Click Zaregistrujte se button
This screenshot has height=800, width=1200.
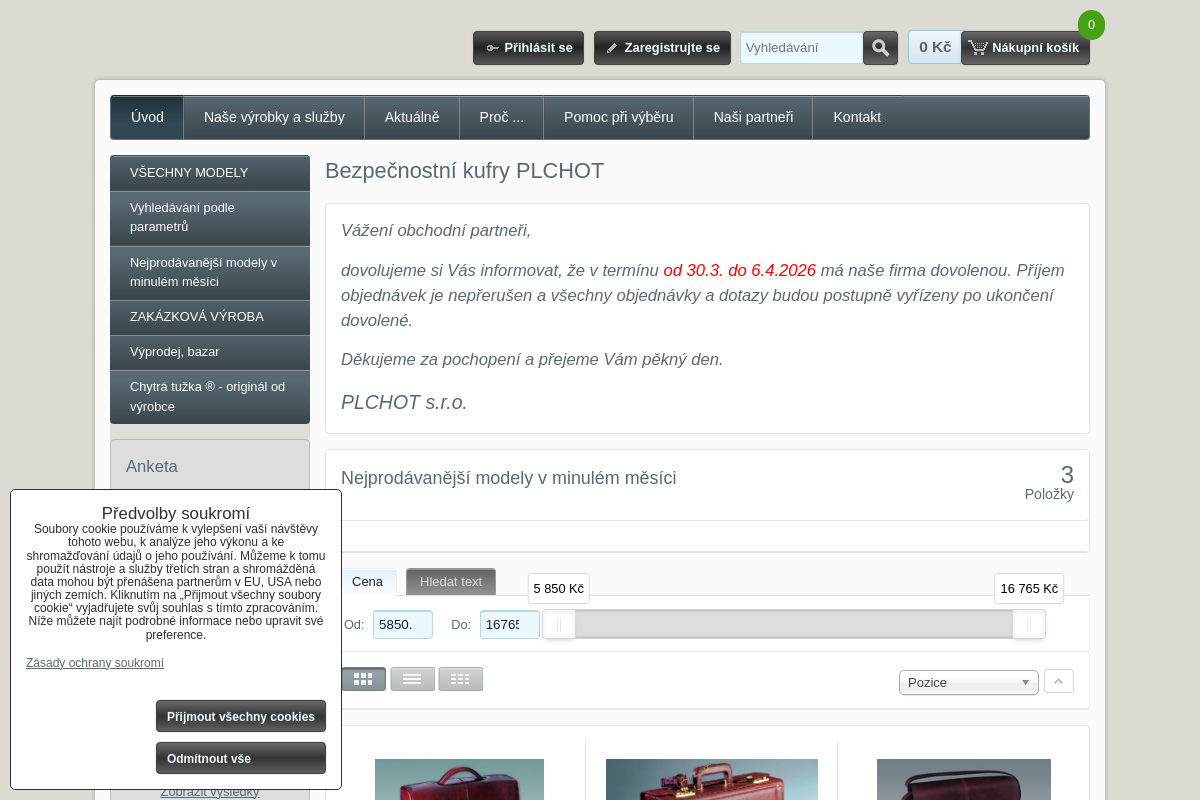point(662,48)
